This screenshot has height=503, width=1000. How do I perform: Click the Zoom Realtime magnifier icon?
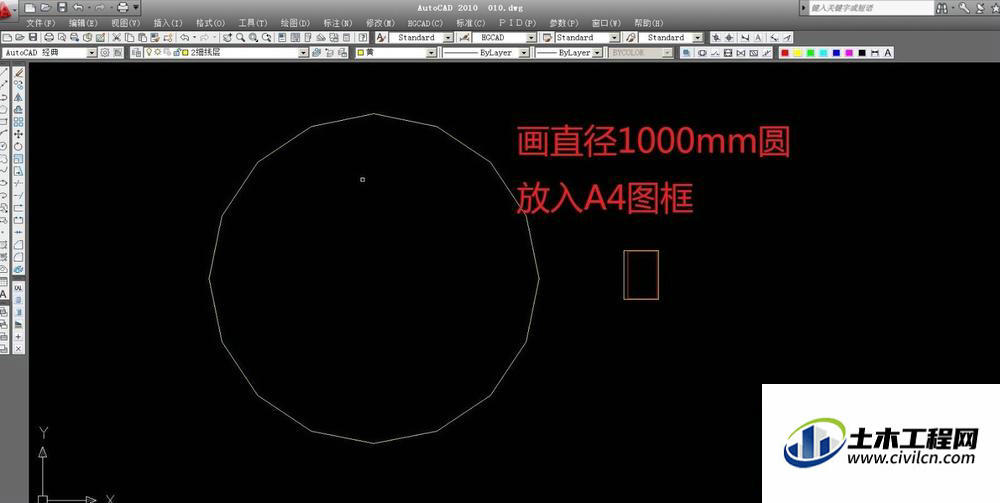(240, 38)
